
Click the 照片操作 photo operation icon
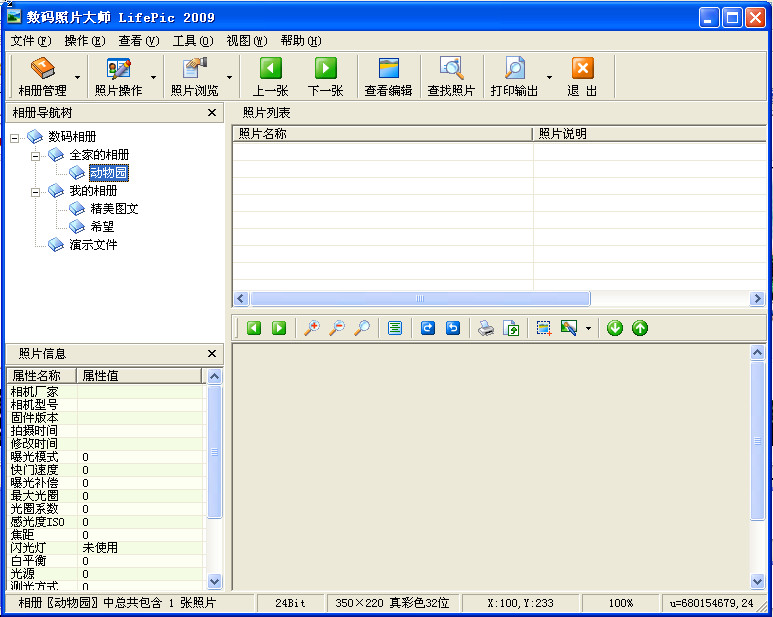point(119,69)
